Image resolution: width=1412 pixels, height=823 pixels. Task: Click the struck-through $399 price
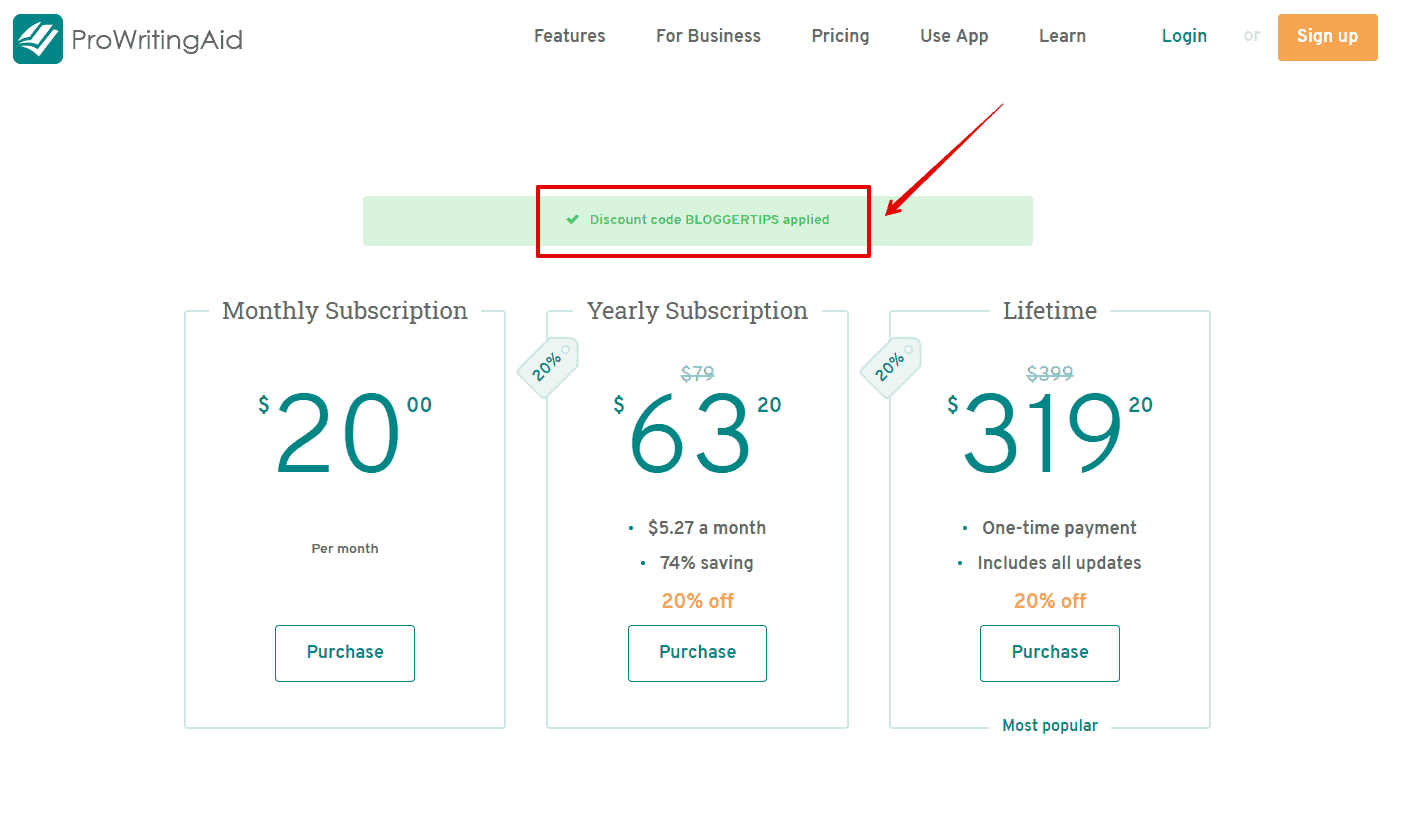click(x=1050, y=374)
